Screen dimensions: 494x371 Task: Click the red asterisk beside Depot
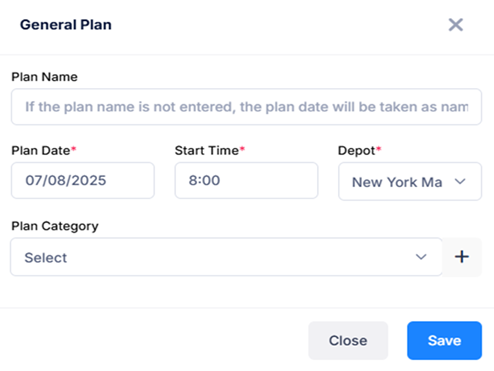379,148
